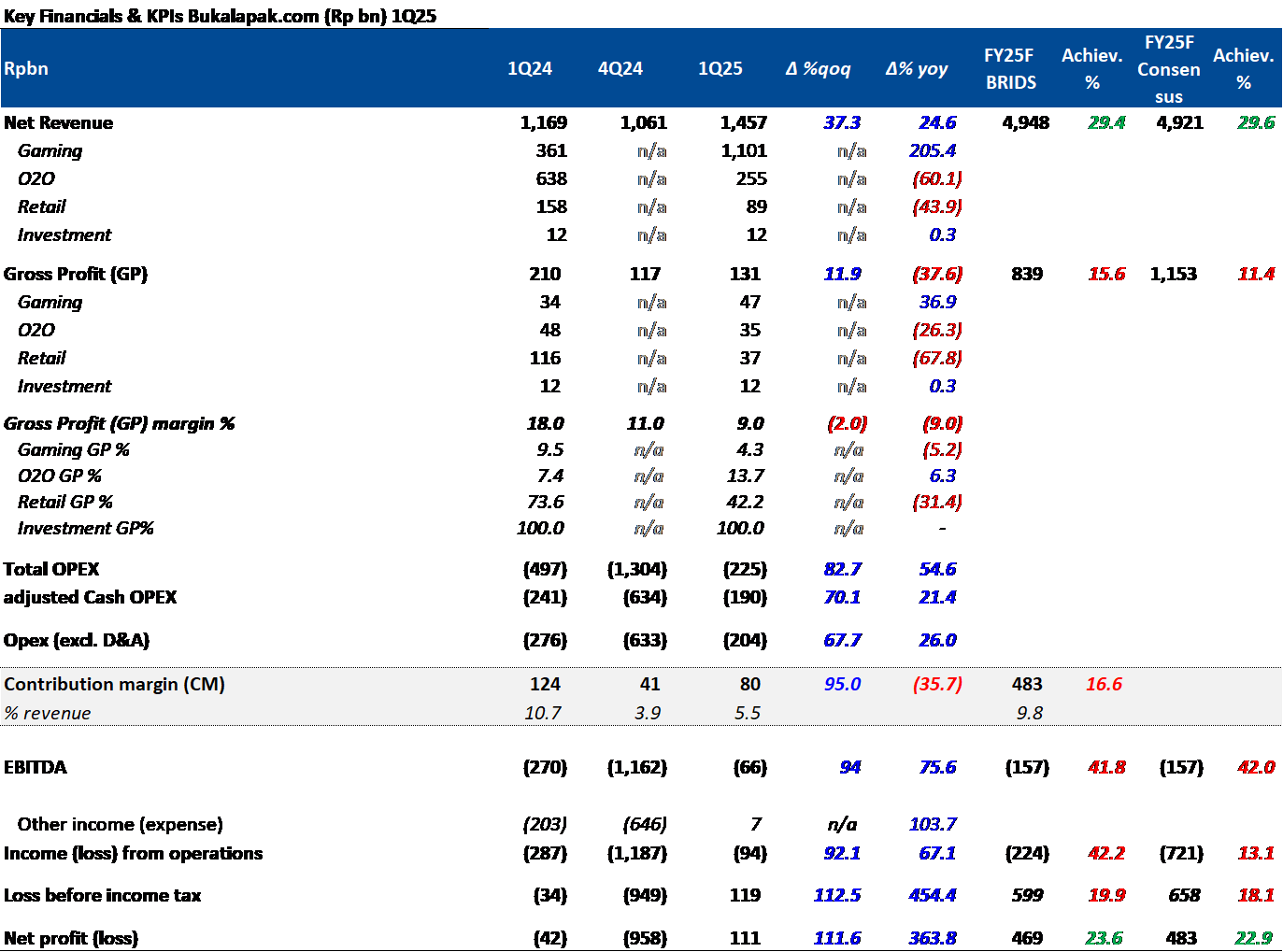Click the 10.7 percent revenue value
The image size is (1283, 952).
pos(542,713)
